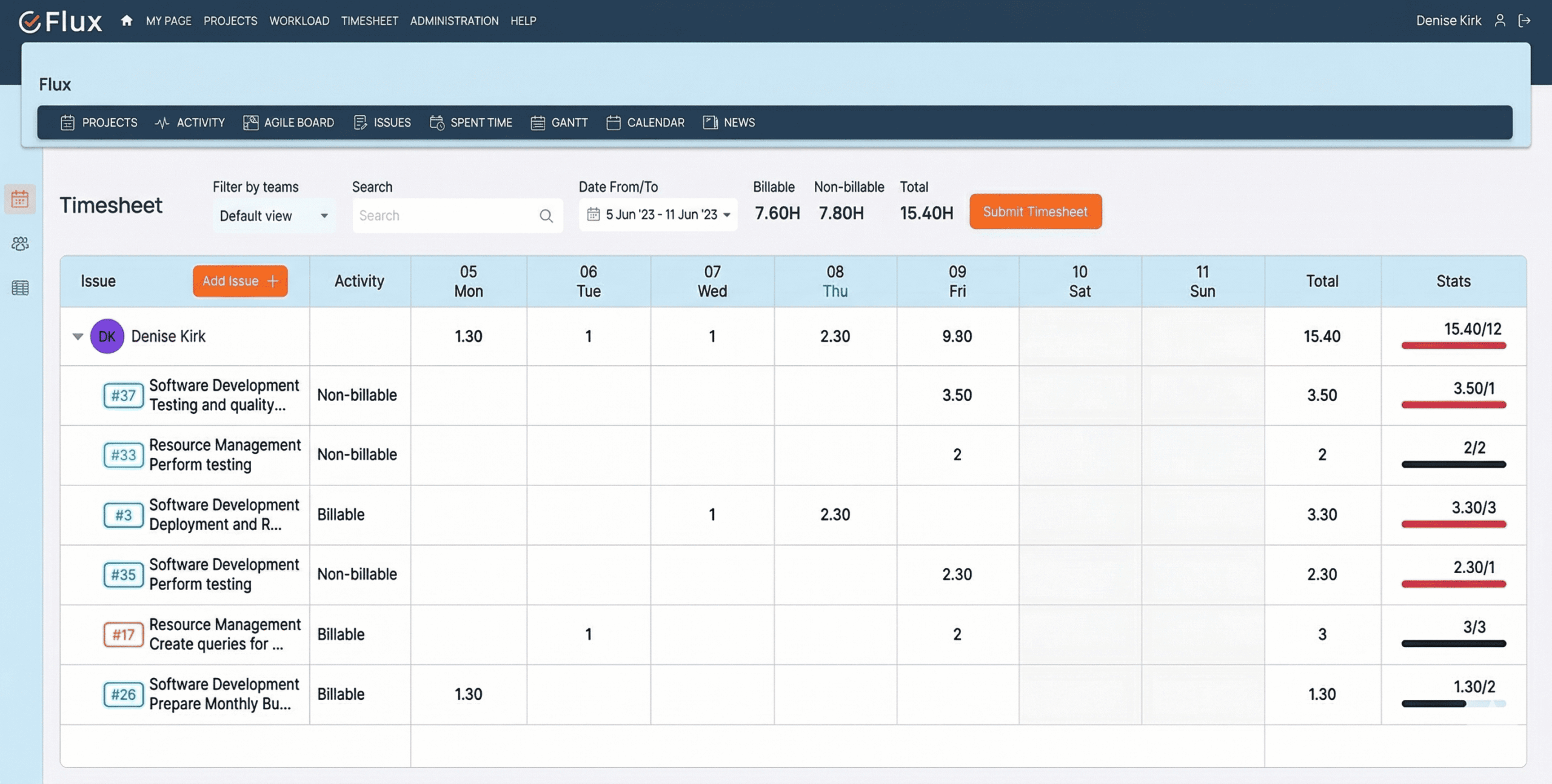This screenshot has height=784, width=1552.
Task: Open the user profile icon top right
Action: (x=1500, y=20)
